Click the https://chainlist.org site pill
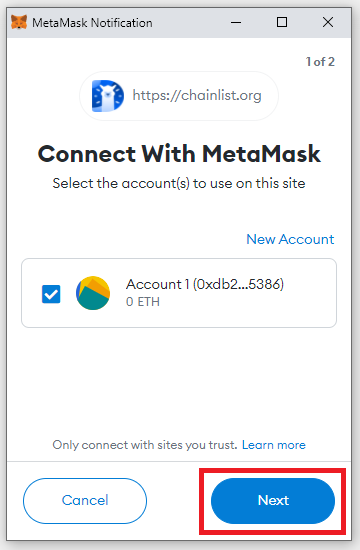The image size is (360, 550). point(179,96)
